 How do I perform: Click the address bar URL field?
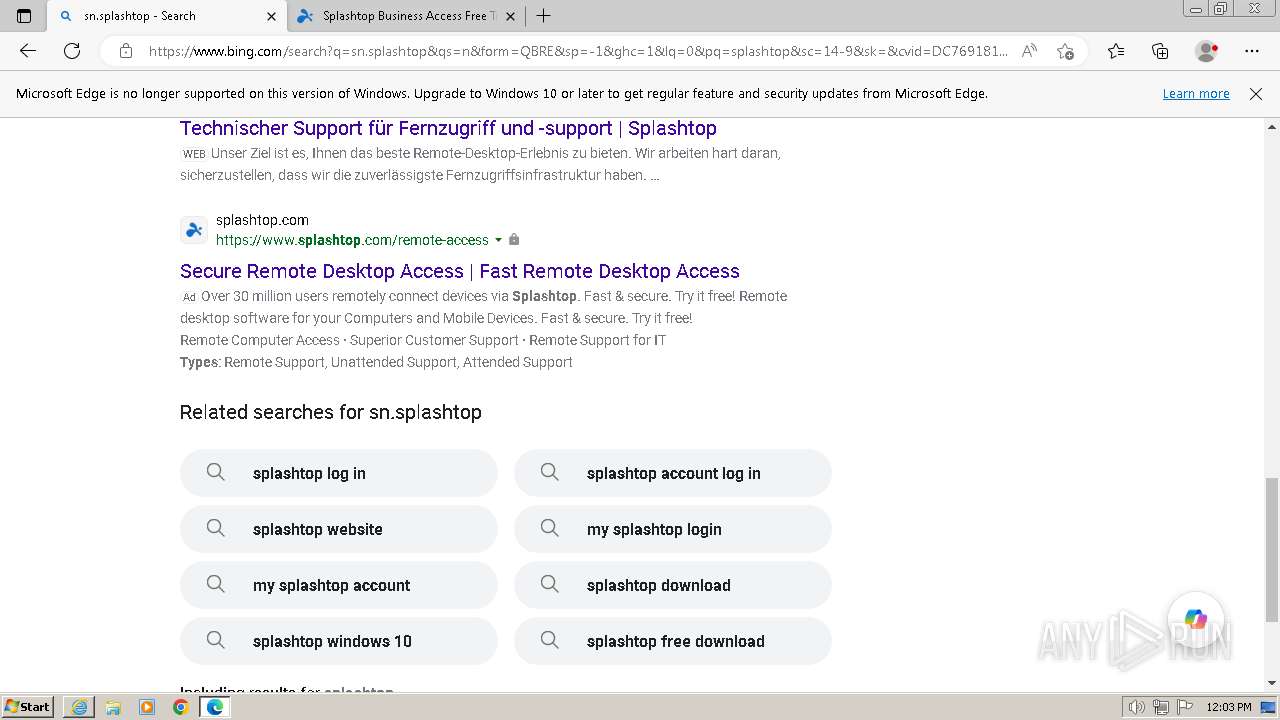(578, 51)
